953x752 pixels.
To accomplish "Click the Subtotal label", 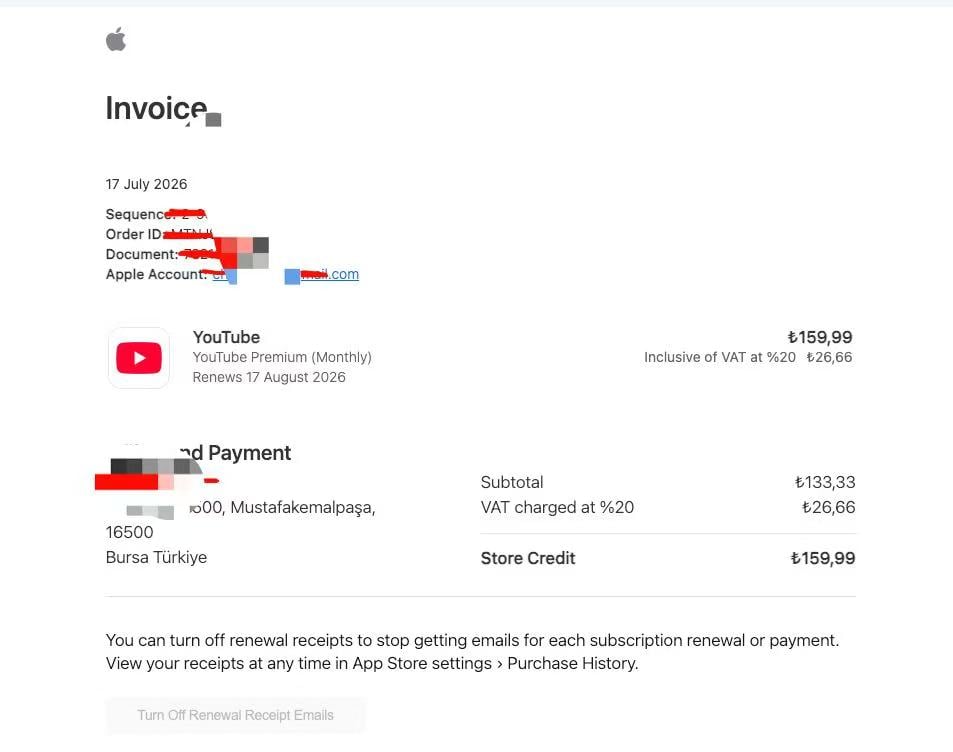I will point(512,482).
